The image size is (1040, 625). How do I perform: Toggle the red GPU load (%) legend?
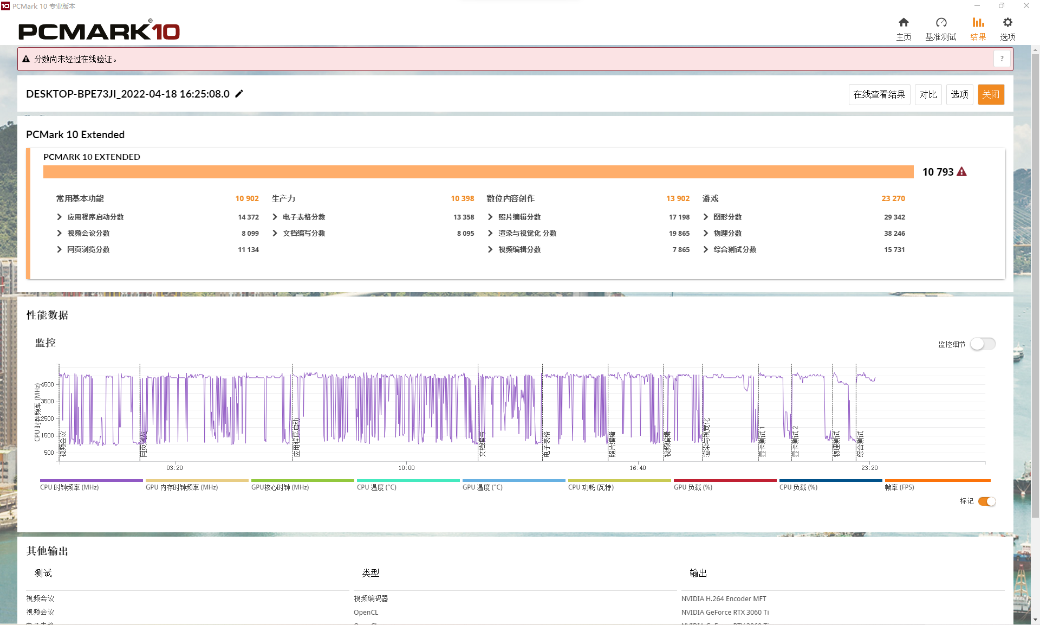click(x=725, y=484)
